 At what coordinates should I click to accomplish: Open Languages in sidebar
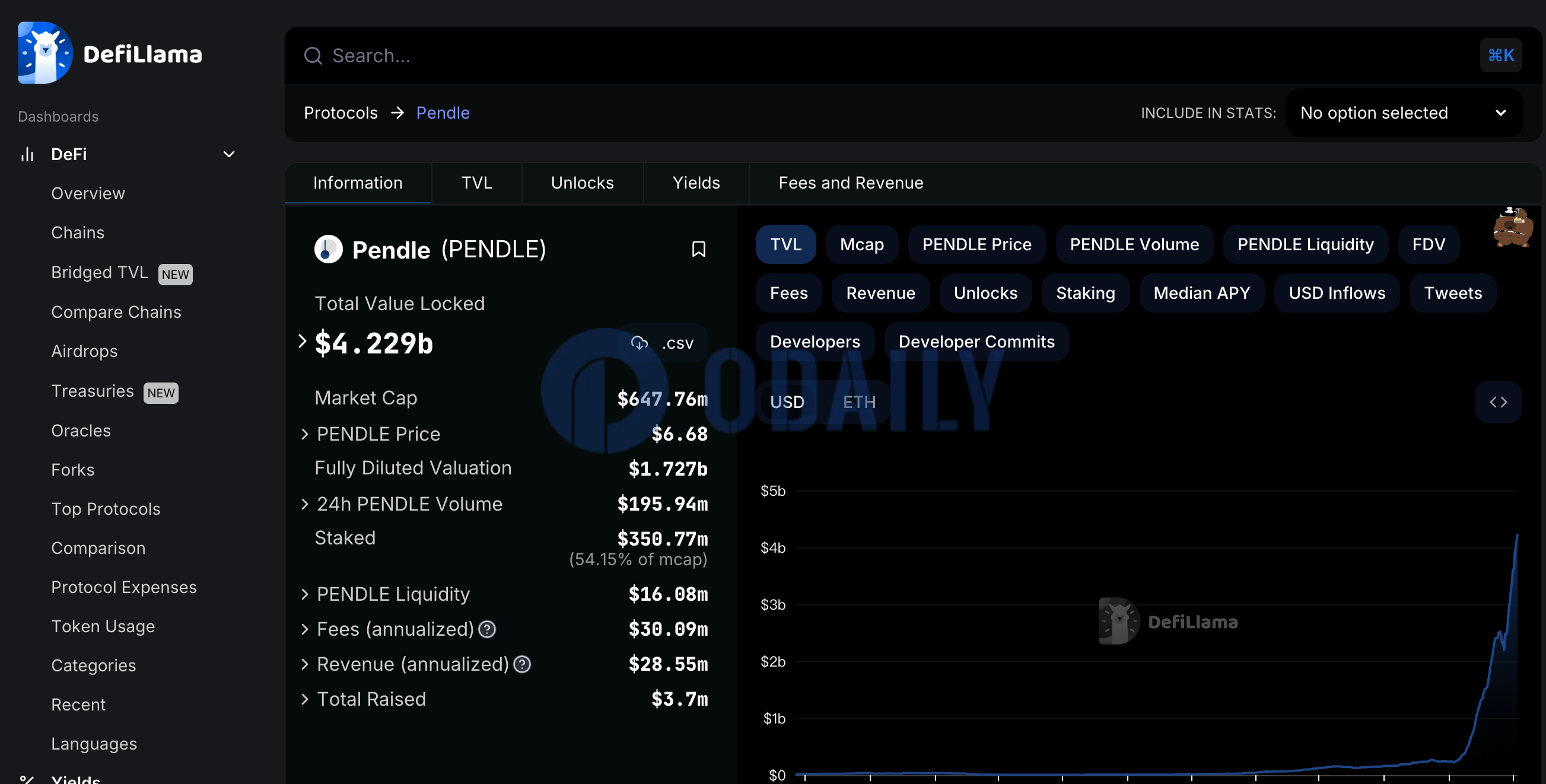tap(94, 744)
